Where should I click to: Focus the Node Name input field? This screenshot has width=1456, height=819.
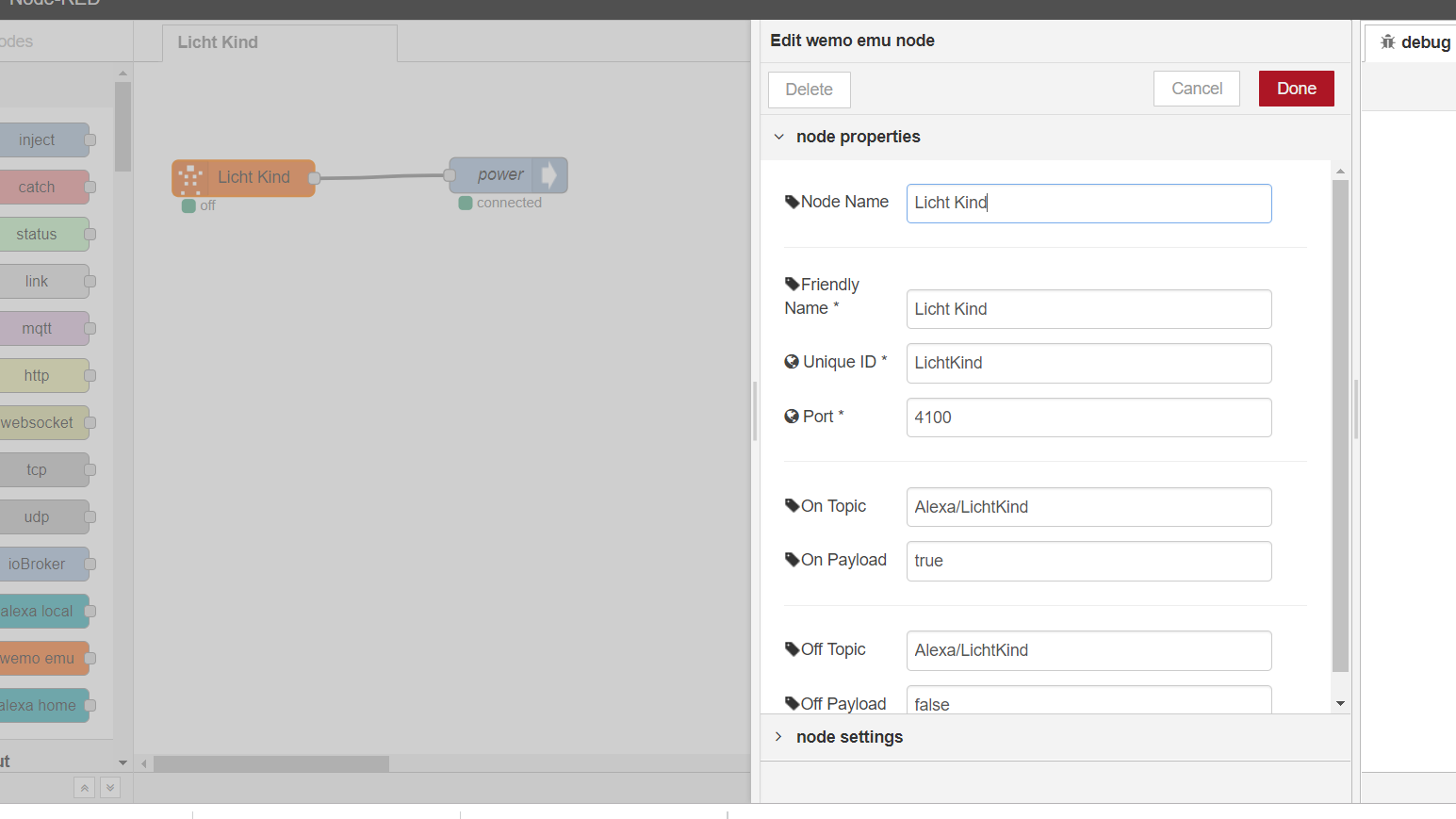[1088, 204]
